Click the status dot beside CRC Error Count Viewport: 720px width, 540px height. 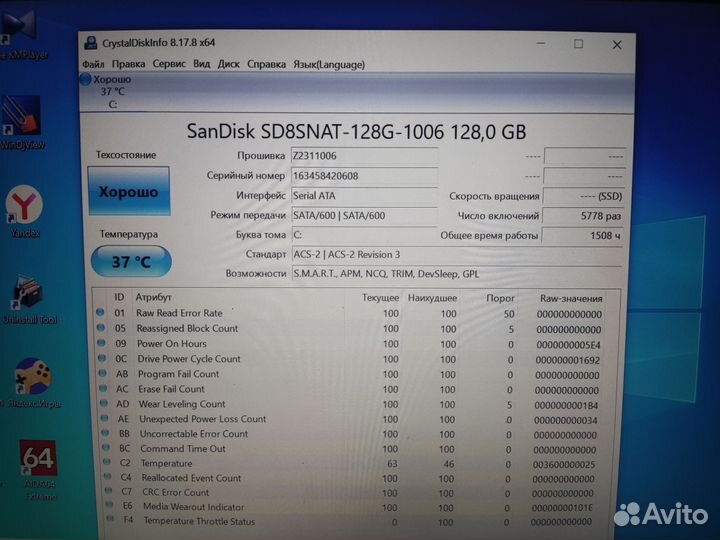point(108,491)
